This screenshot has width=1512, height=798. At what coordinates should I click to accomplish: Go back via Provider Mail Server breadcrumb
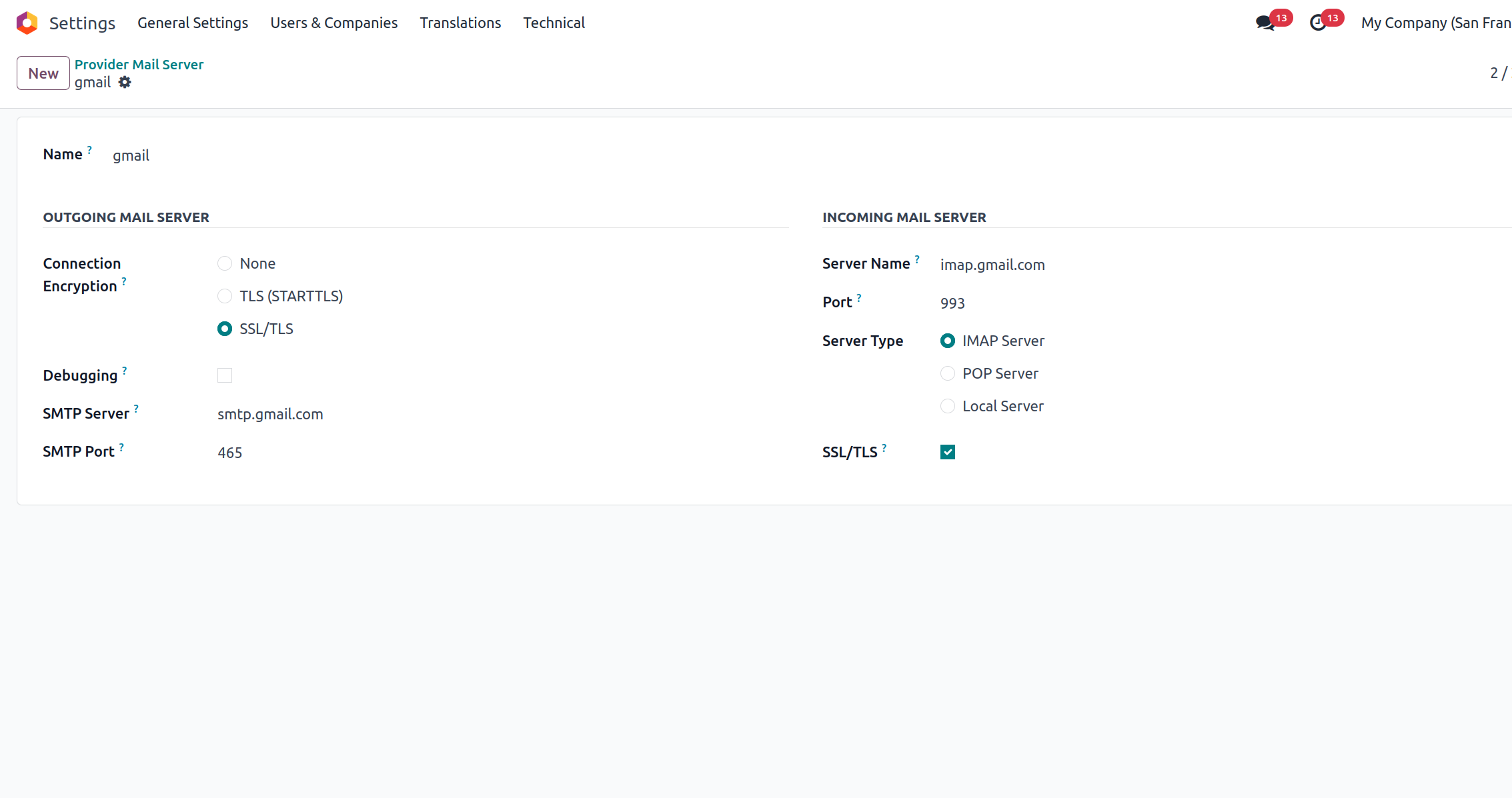coord(139,65)
